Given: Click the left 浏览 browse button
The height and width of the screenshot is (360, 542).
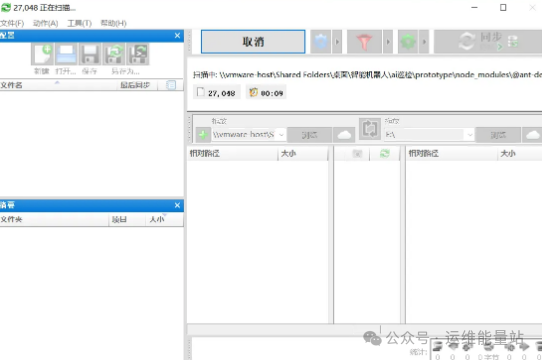Looking at the screenshot, I should point(309,135).
